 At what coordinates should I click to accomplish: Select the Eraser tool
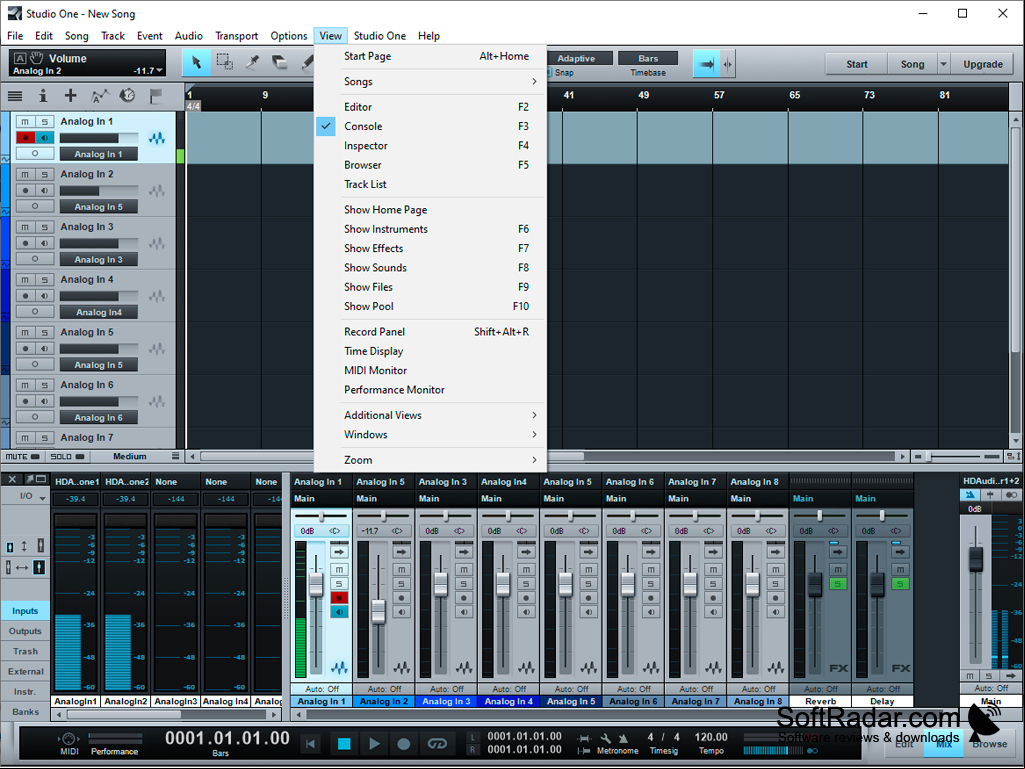click(280, 63)
